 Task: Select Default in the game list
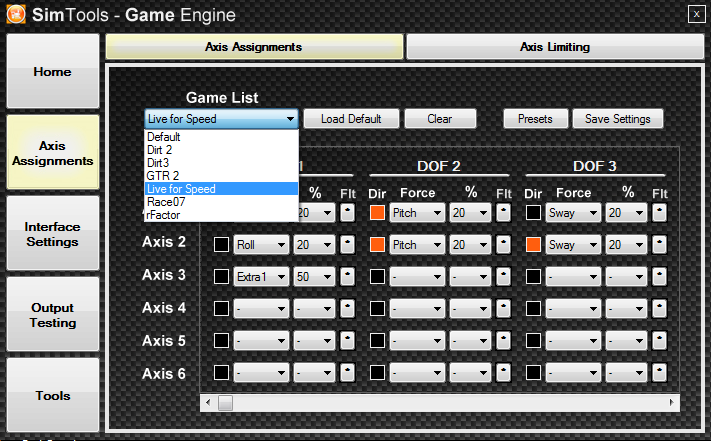pos(221,136)
